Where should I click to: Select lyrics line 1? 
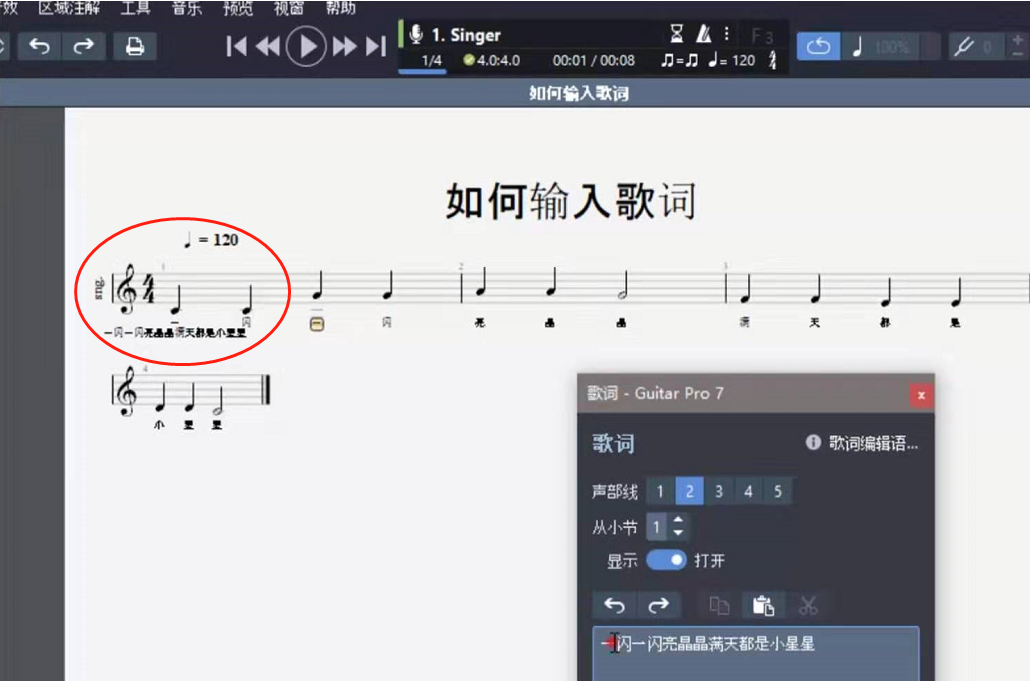(660, 491)
